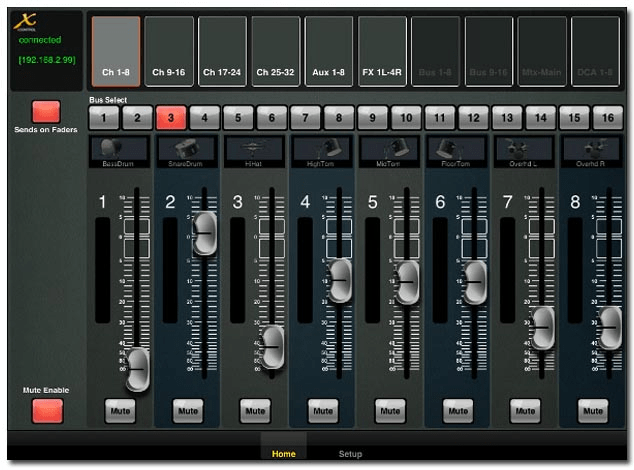Screen dimensions: 634x470
Task: Open the Ch 1-8 layer tab
Action: 116,51
